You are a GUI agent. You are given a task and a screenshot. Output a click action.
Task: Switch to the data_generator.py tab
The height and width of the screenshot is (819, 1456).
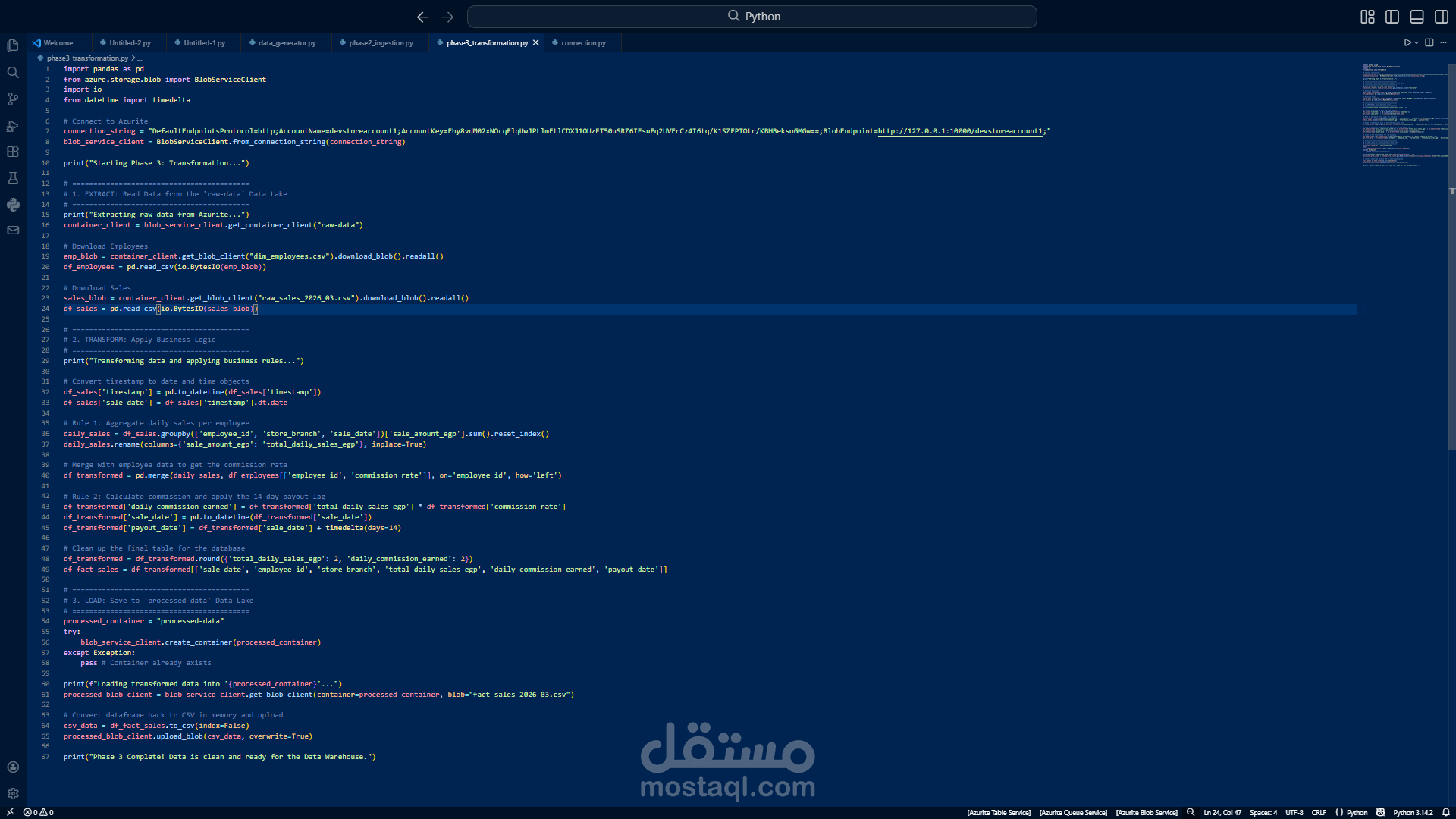(x=287, y=43)
